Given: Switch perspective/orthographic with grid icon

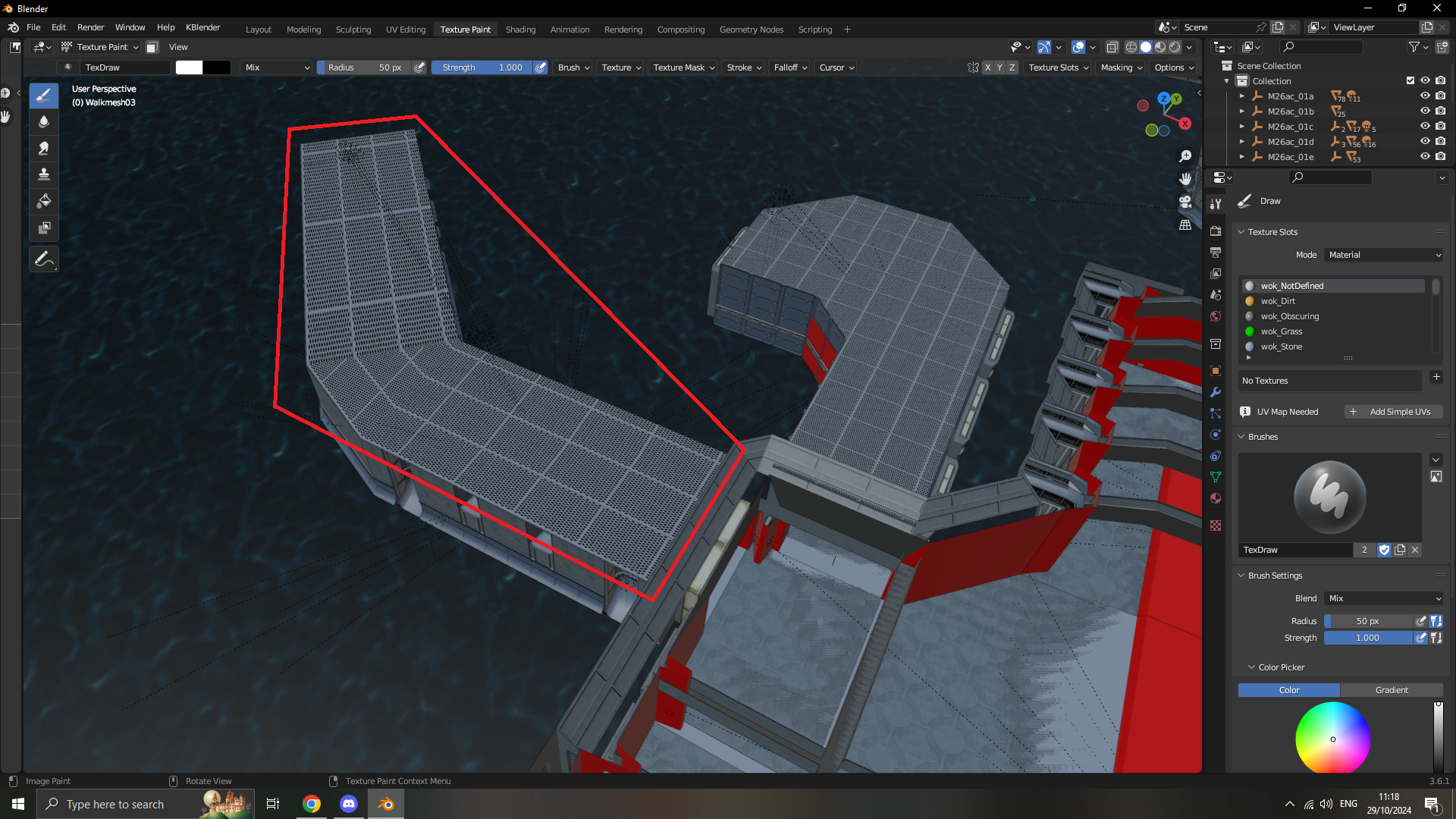Looking at the screenshot, I should coord(1185,225).
